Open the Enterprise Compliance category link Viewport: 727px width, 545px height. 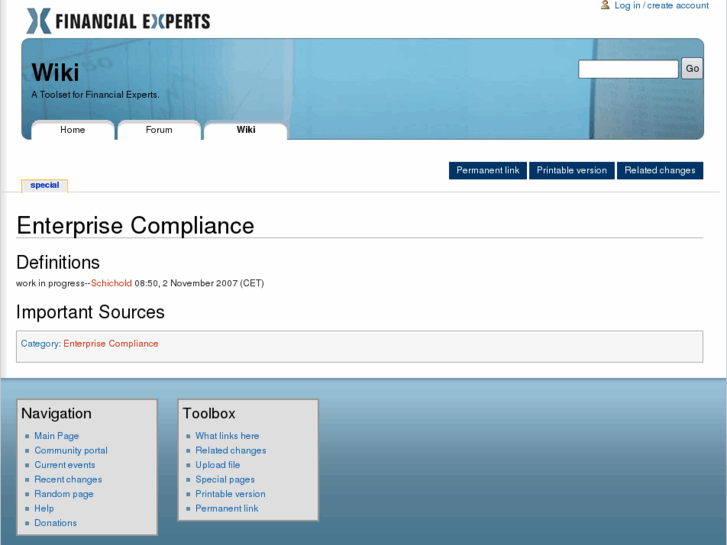[111, 344]
